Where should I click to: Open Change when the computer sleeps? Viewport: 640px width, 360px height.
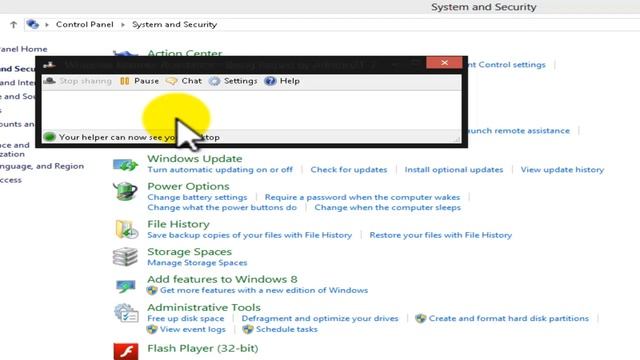pyautogui.click(x=387, y=207)
